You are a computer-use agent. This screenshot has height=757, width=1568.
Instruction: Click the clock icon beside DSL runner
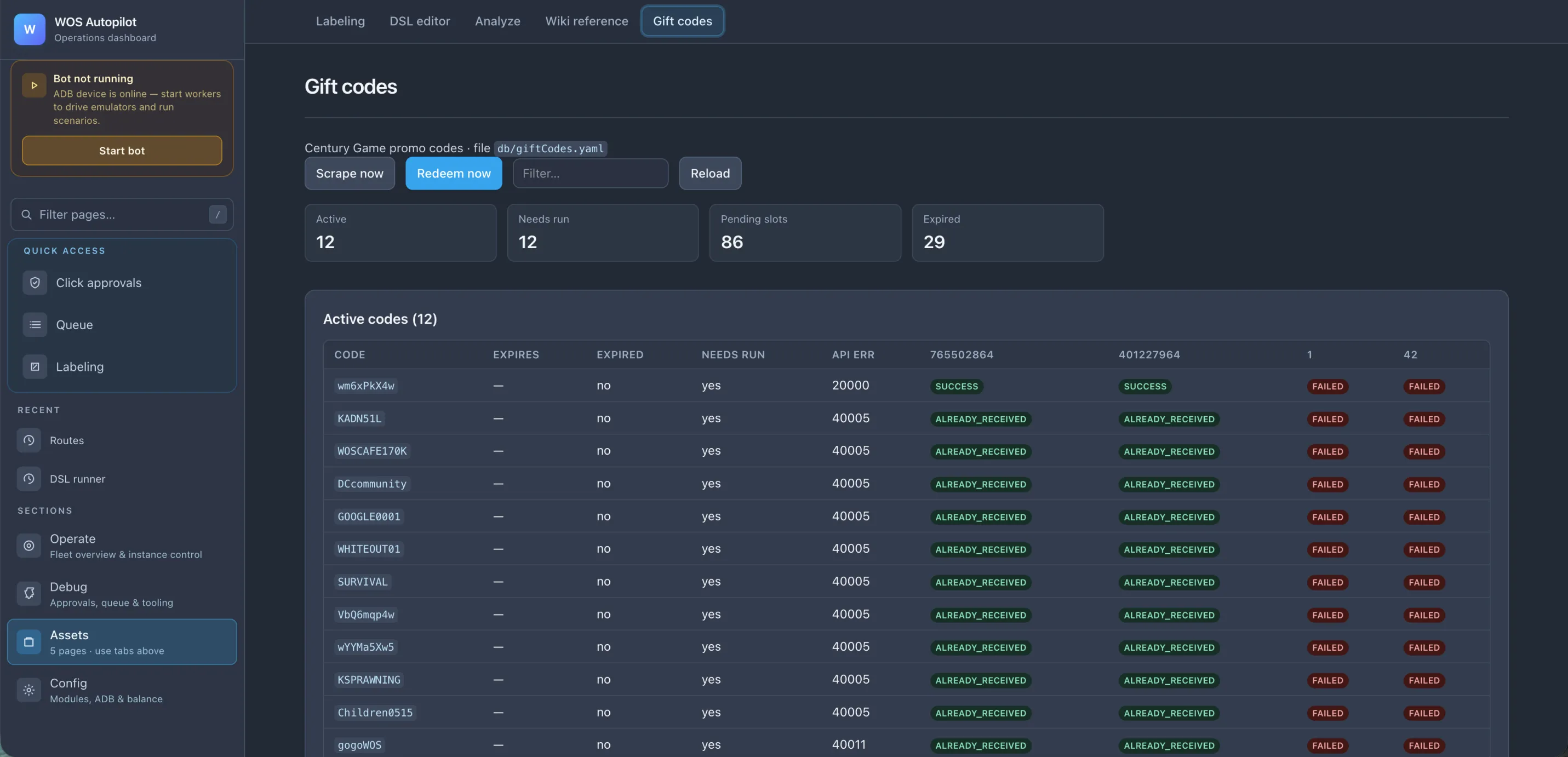[28, 478]
